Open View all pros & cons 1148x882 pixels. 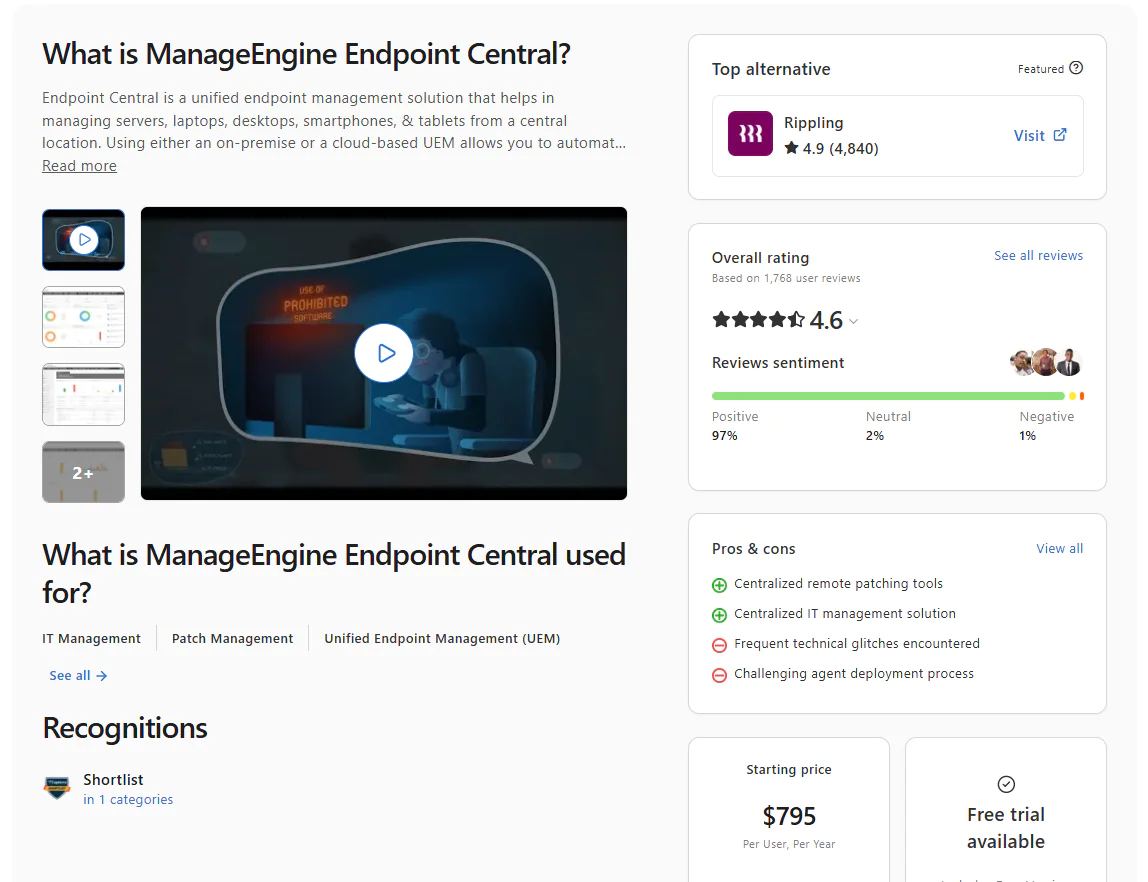point(1059,548)
